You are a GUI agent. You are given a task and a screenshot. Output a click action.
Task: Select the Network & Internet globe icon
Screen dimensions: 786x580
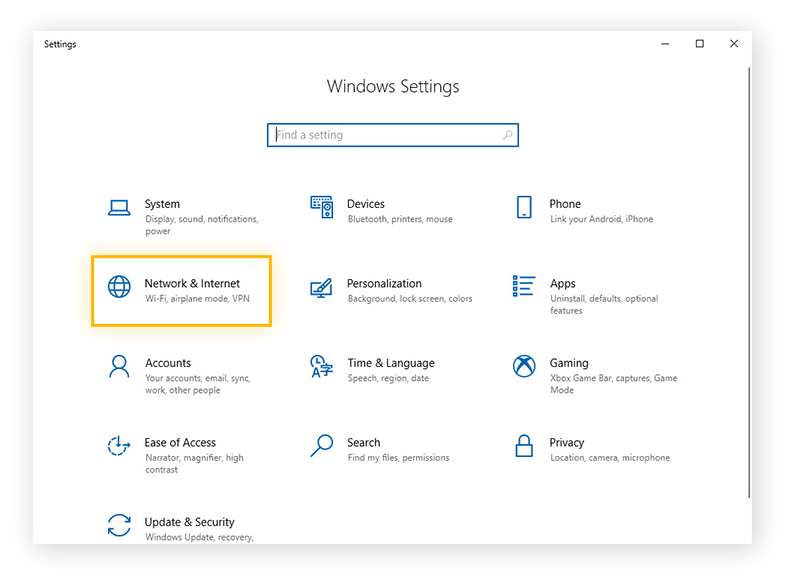pos(119,287)
